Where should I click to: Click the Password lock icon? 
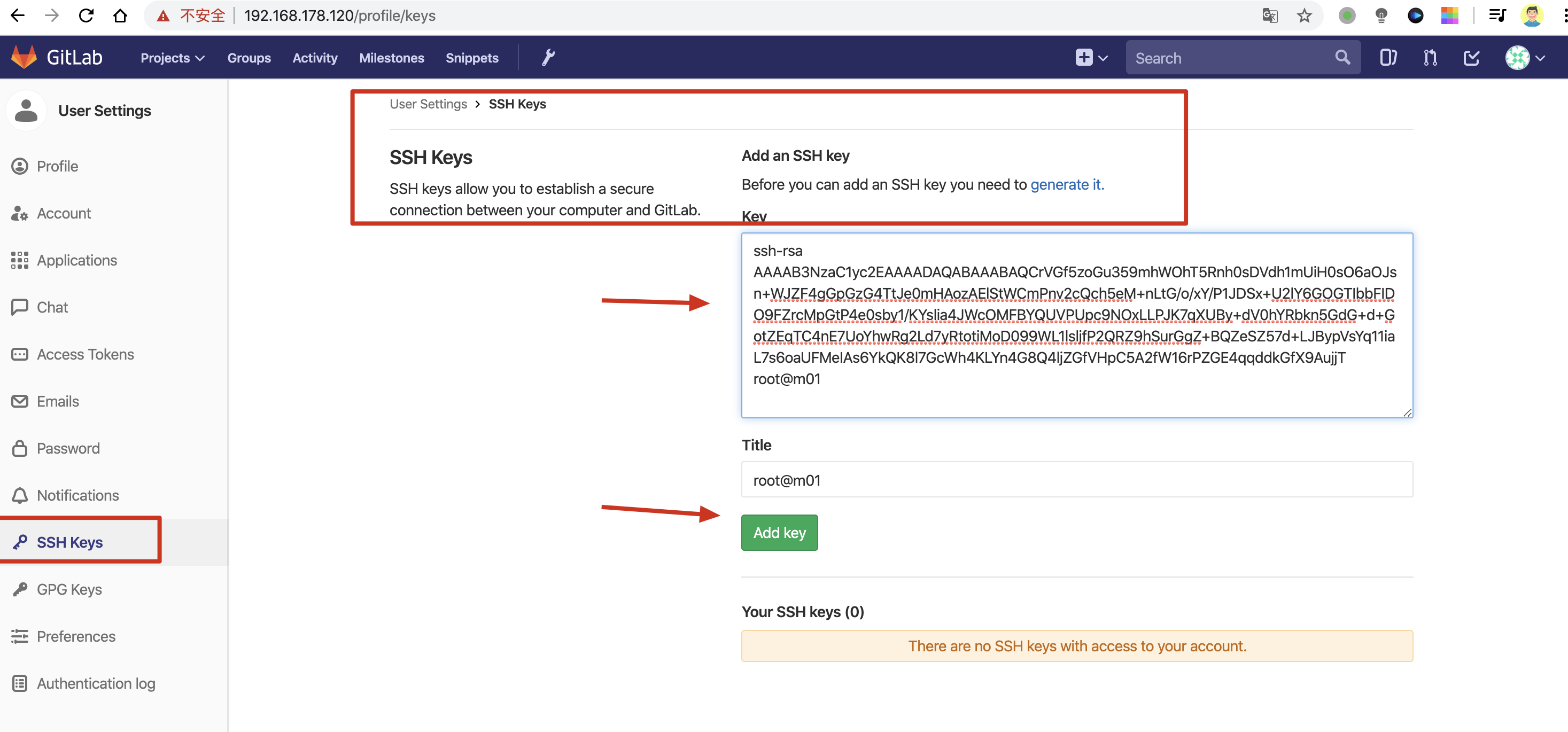19,448
